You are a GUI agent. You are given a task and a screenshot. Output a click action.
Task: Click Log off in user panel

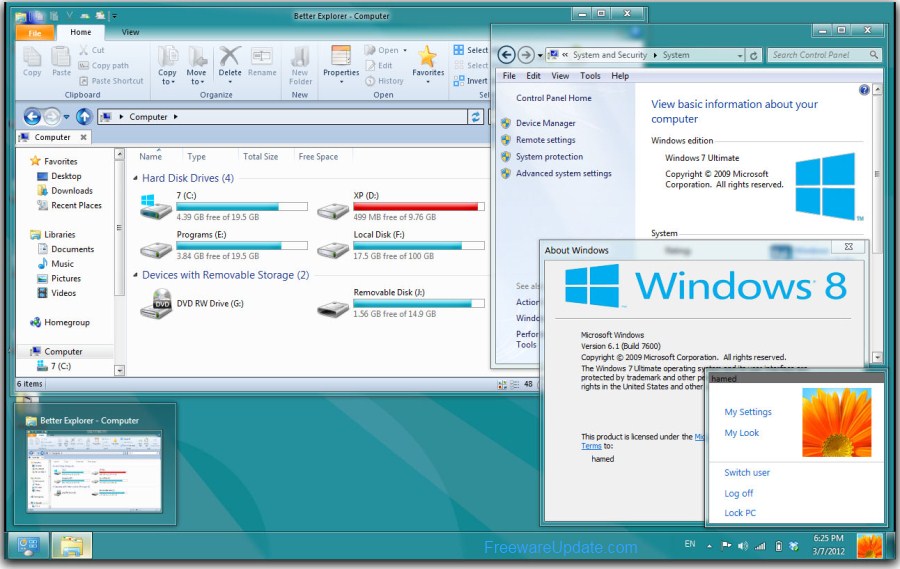click(x=739, y=493)
